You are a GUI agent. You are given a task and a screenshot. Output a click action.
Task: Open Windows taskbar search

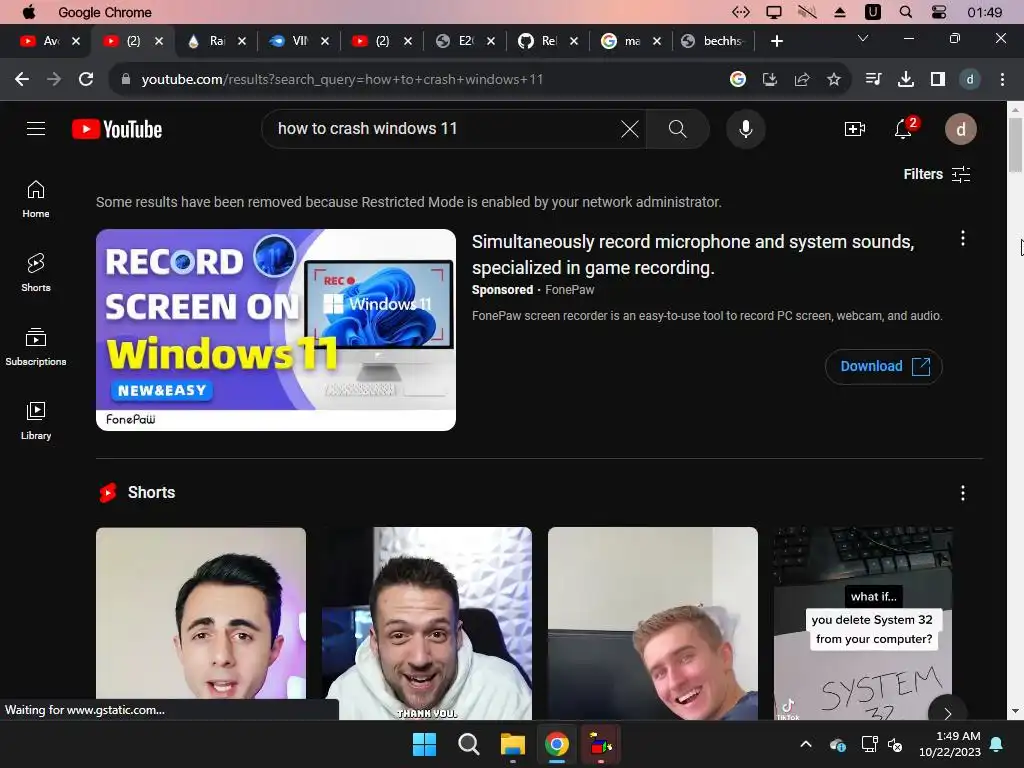468,744
